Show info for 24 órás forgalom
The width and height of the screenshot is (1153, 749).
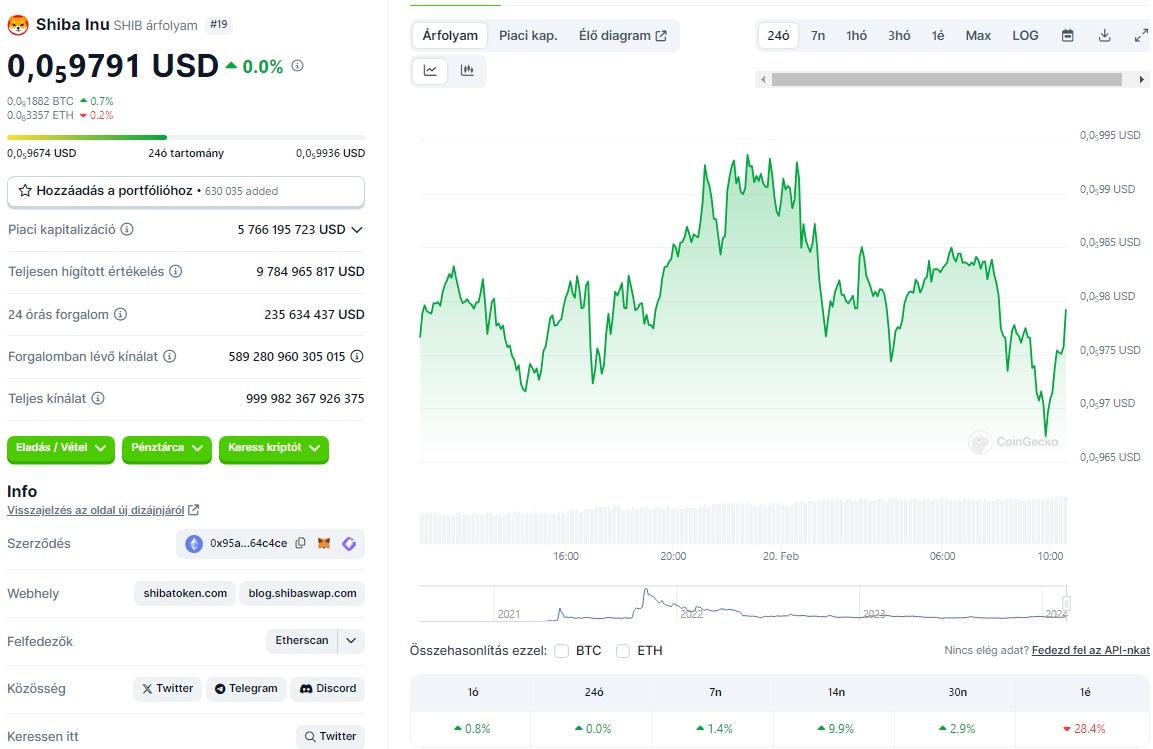coord(121,315)
